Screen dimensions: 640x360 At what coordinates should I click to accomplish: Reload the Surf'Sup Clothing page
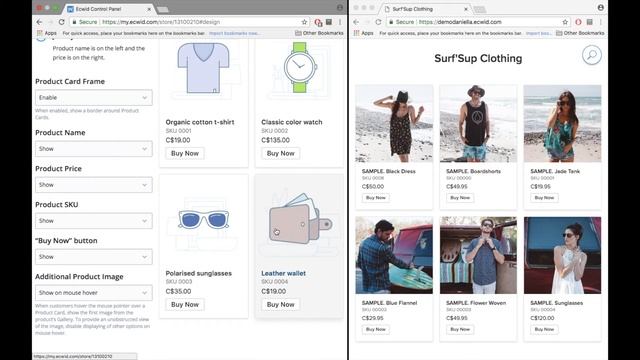378,22
